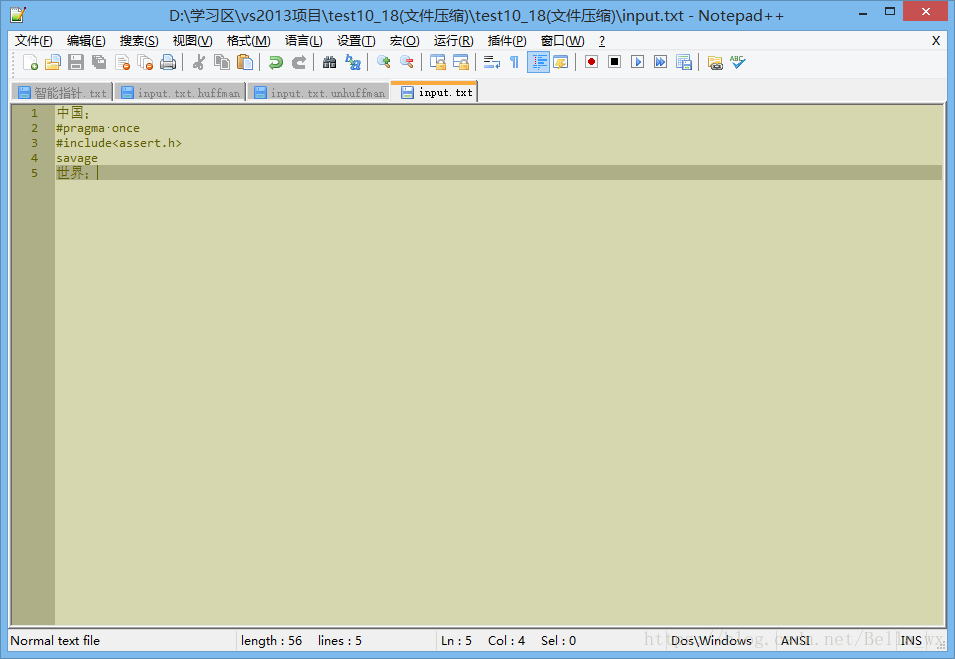The image size is (955, 659).
Task: Open the 插件(P) menu
Action: tap(507, 41)
